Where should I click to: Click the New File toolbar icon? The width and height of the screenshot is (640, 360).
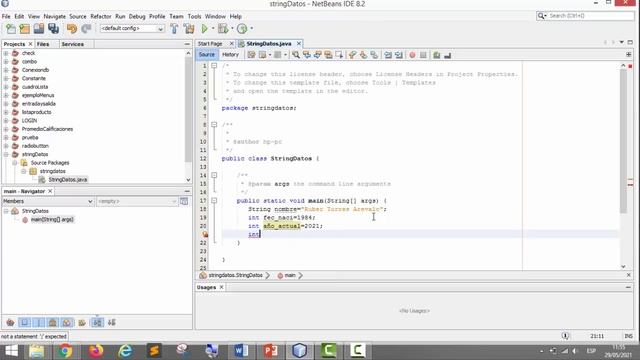pyautogui.click(x=11, y=29)
